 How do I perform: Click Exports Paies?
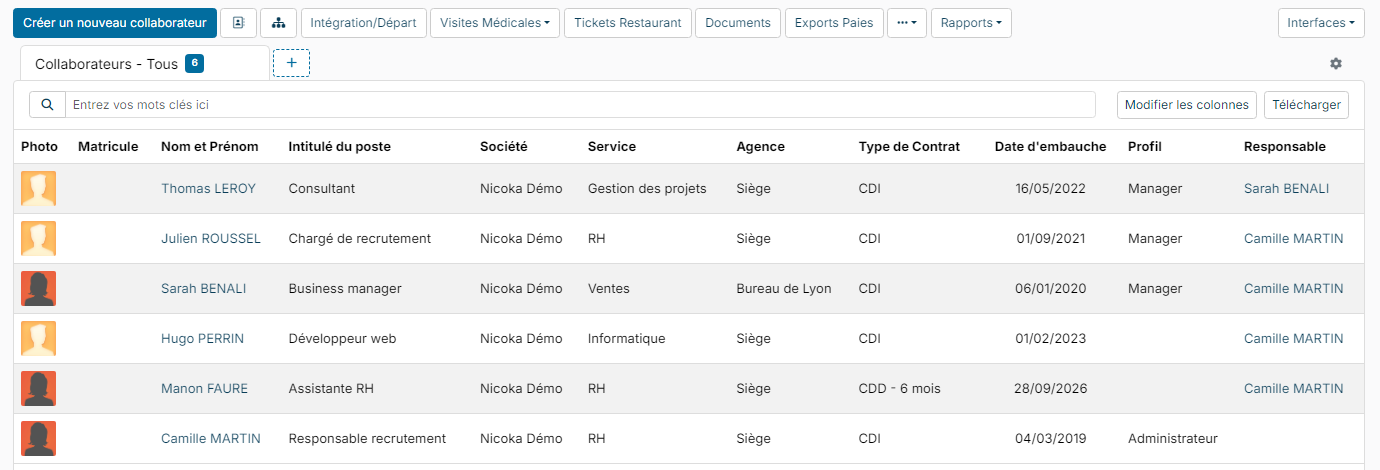click(834, 23)
